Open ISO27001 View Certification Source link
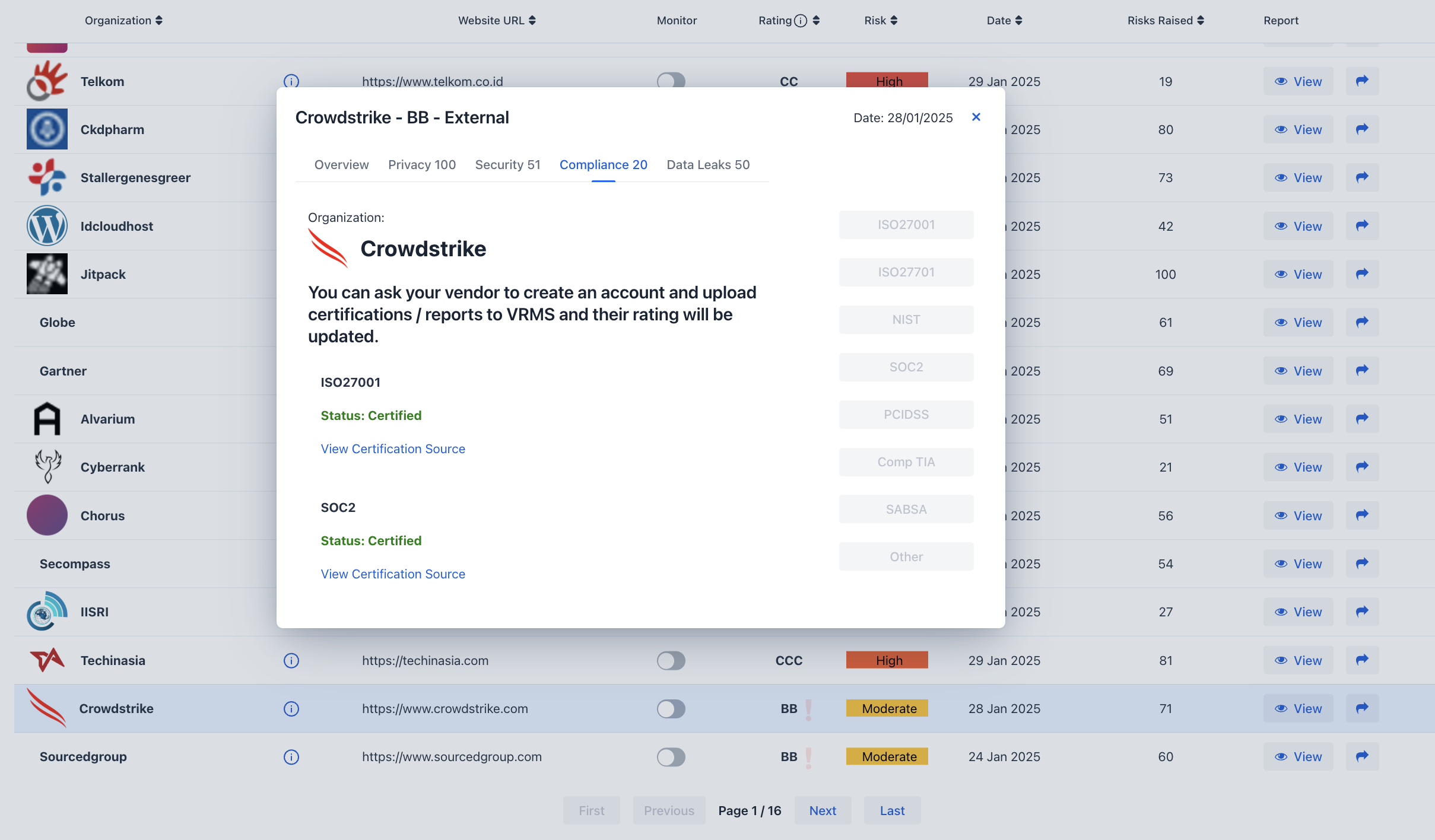1435x840 pixels. pyautogui.click(x=393, y=448)
